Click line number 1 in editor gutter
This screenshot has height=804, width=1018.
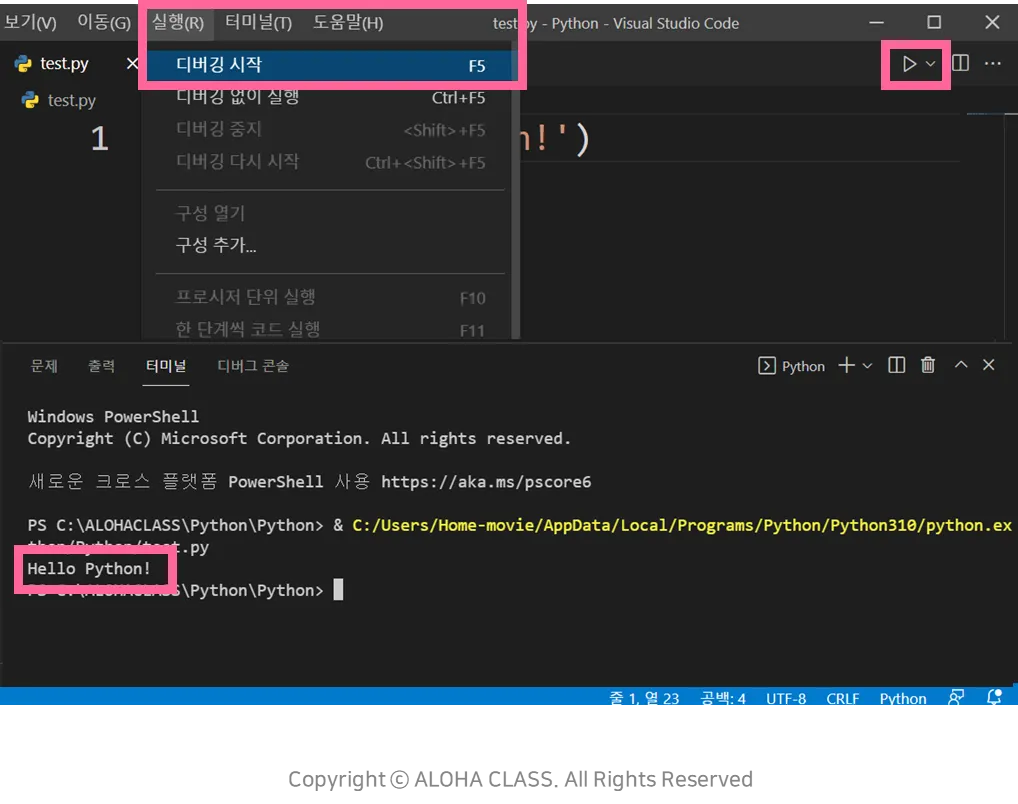click(x=99, y=139)
